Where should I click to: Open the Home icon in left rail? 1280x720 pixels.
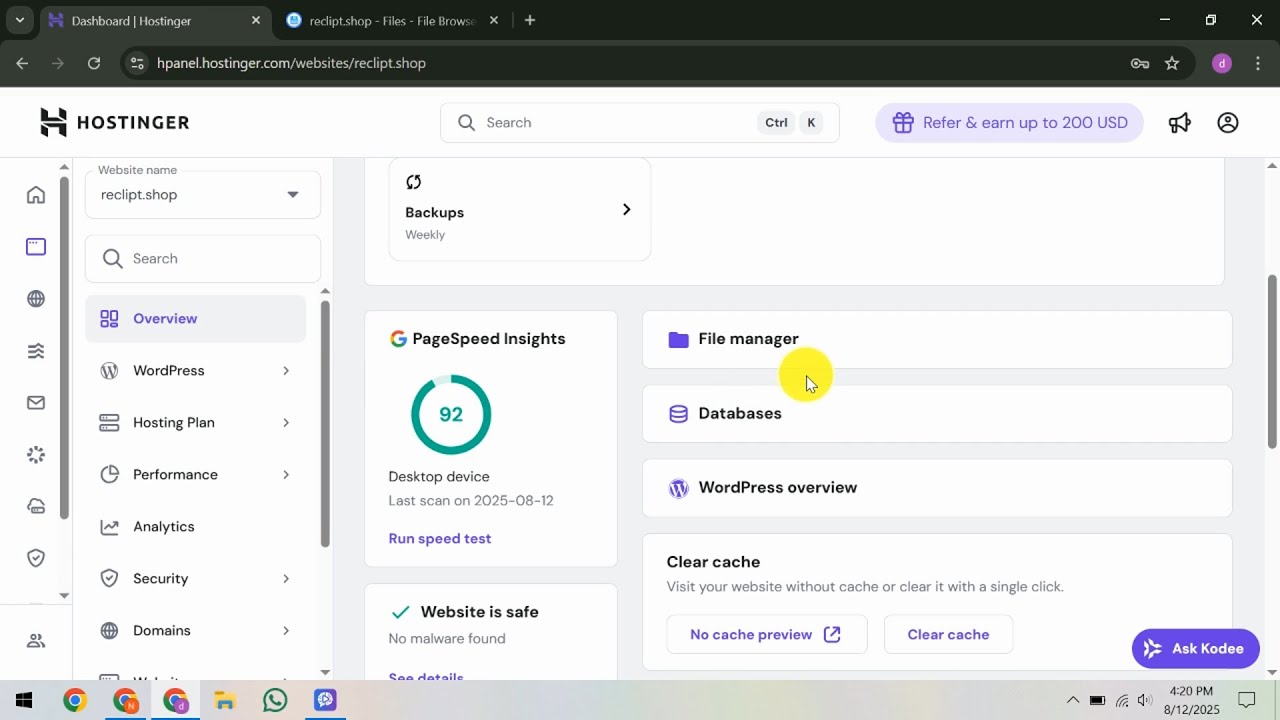tap(36, 194)
